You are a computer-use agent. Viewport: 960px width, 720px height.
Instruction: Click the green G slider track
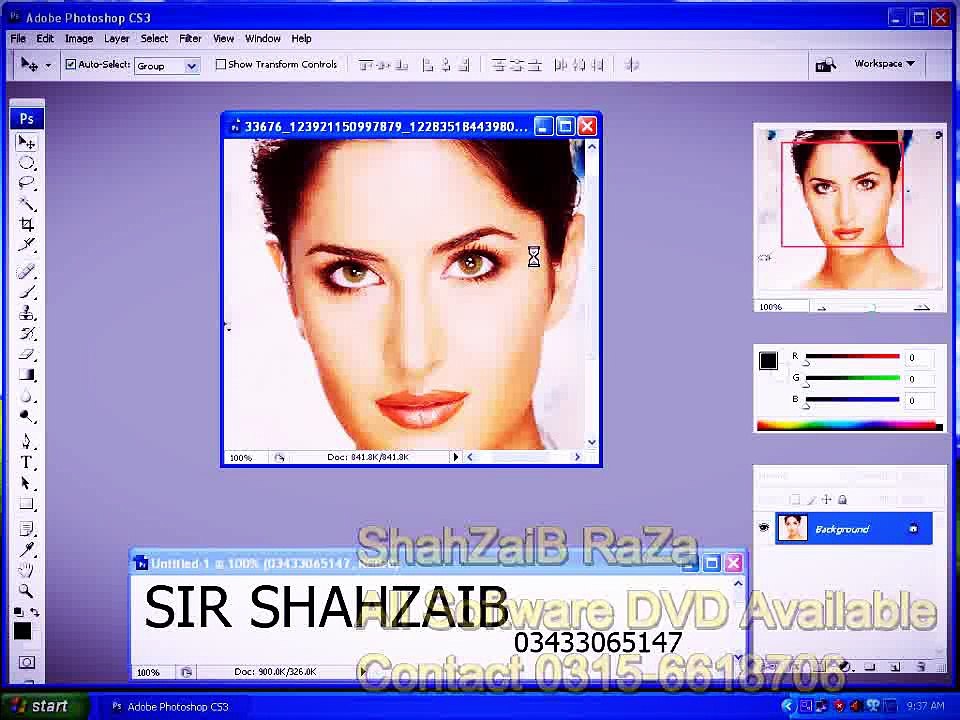point(852,378)
